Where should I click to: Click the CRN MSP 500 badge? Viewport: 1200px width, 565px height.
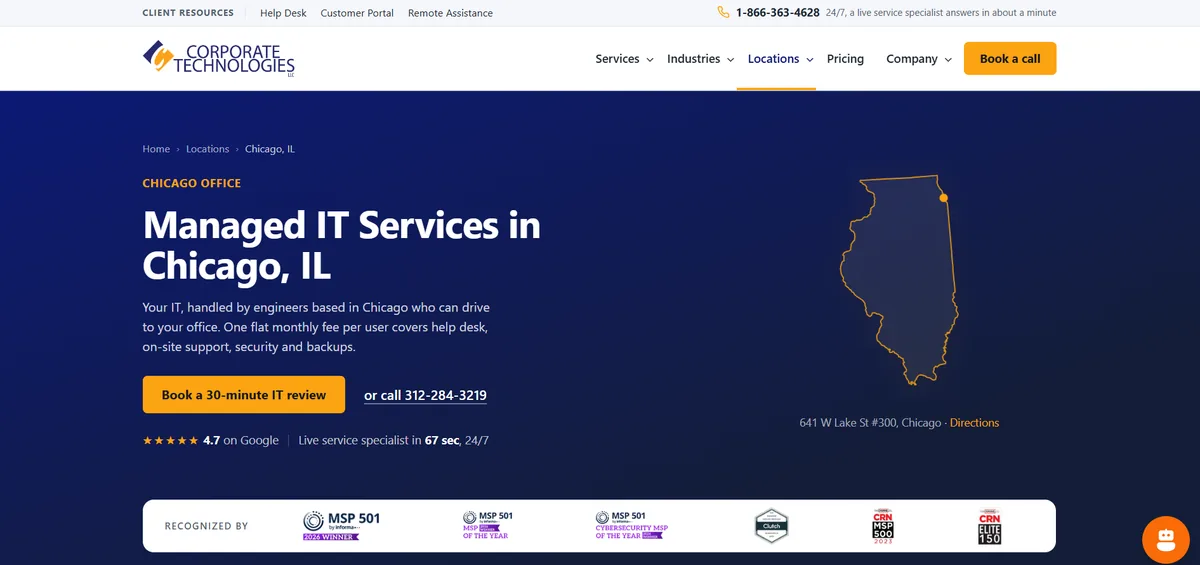point(883,526)
